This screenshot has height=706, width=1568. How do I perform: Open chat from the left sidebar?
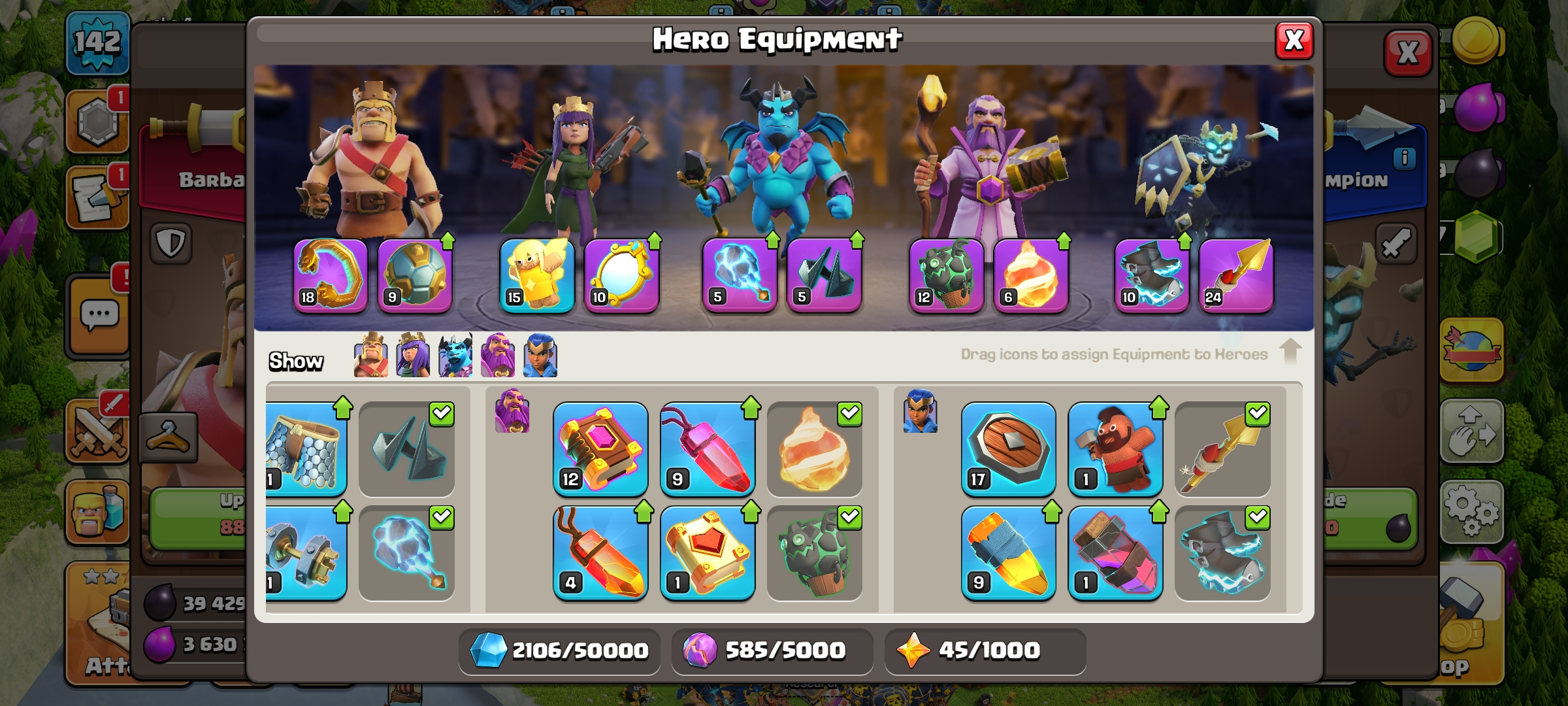click(x=99, y=316)
